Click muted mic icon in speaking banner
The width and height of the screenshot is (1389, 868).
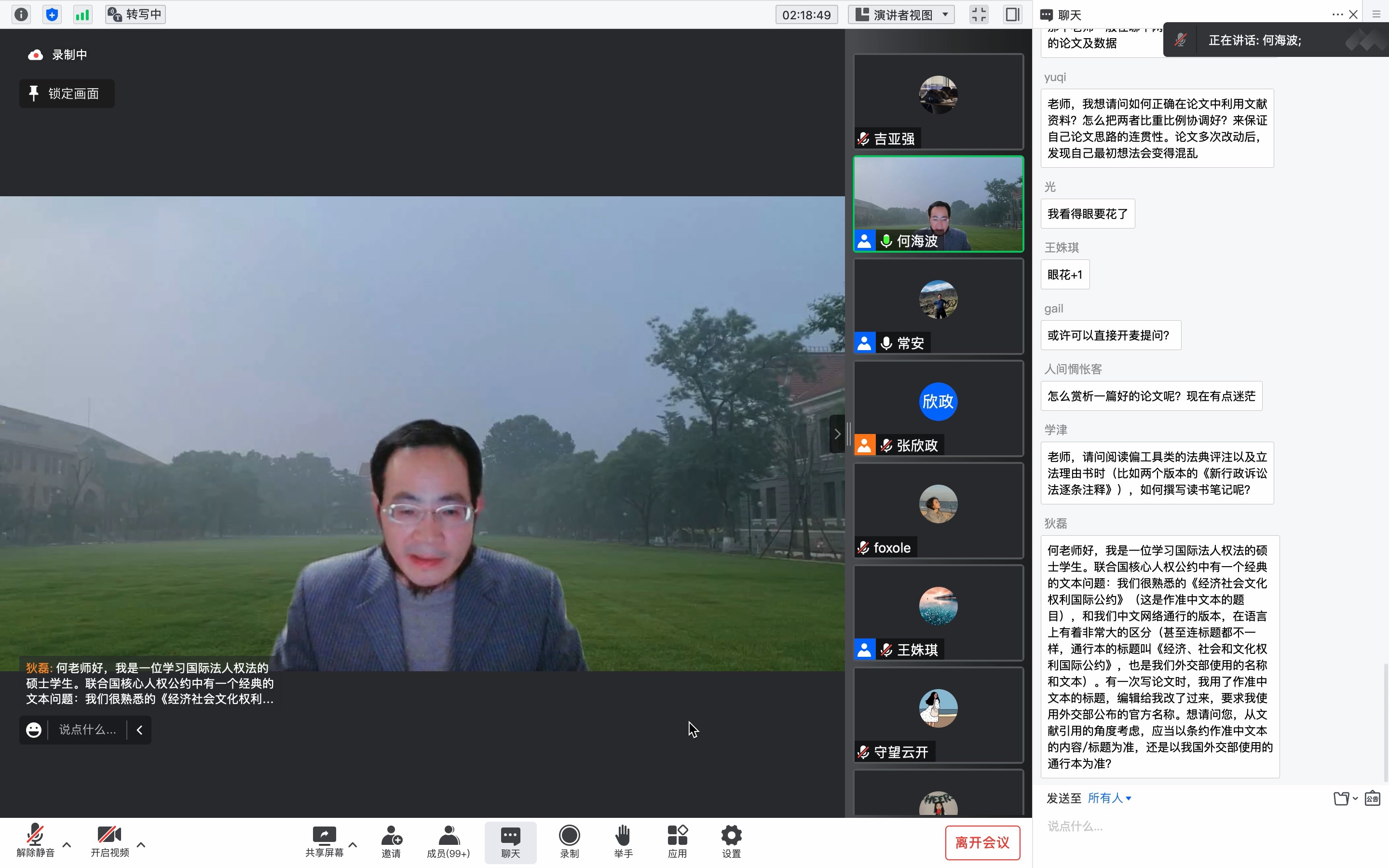(x=1180, y=40)
